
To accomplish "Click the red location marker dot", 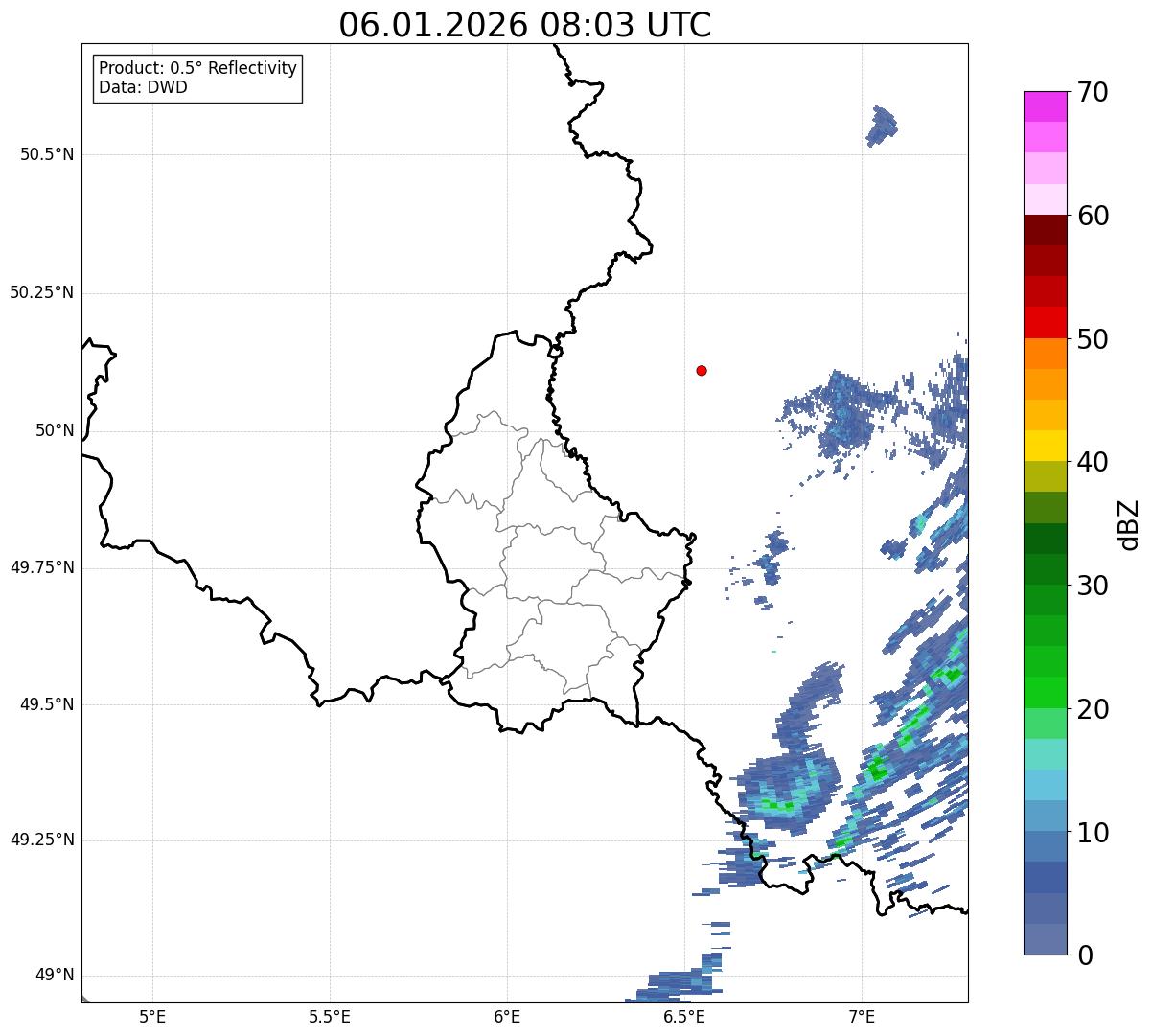I will [702, 370].
